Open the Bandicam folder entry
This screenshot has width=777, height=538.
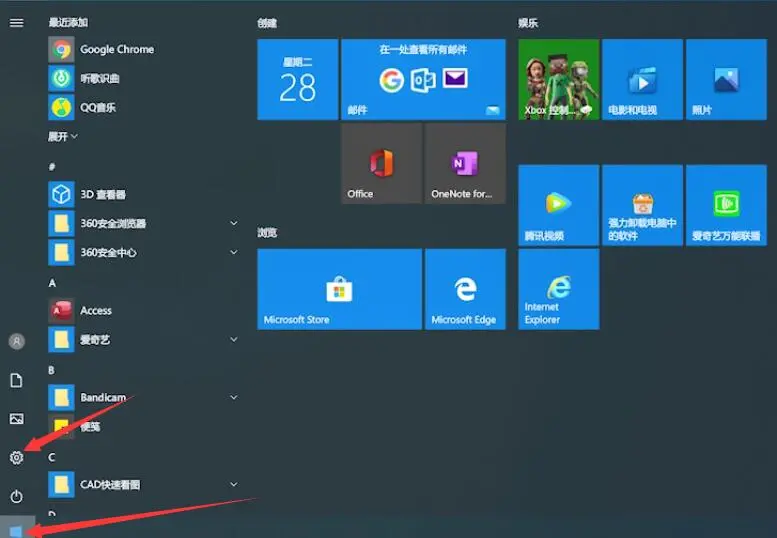click(144, 398)
